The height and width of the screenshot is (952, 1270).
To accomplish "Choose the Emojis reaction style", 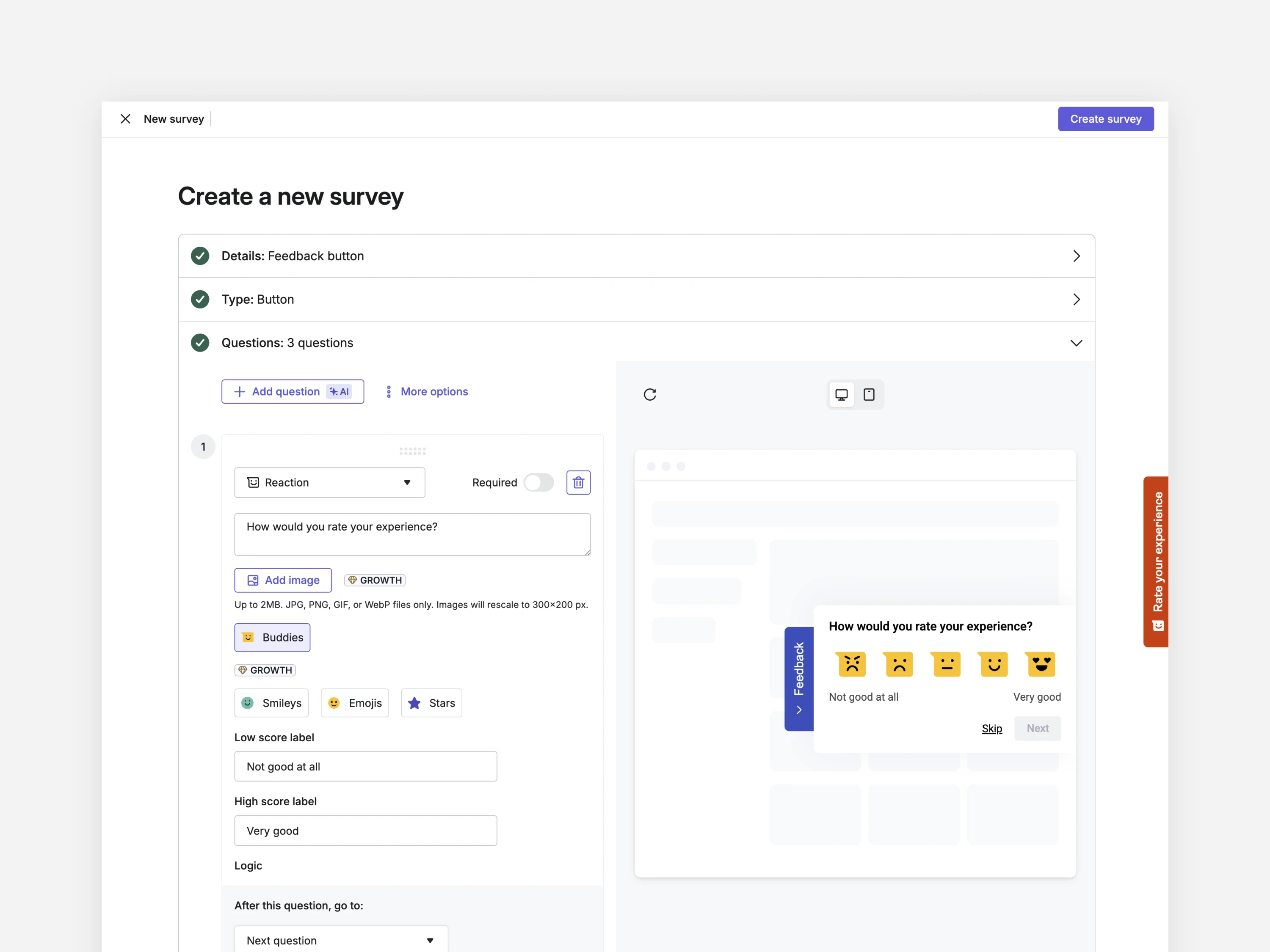I will pyautogui.click(x=355, y=703).
